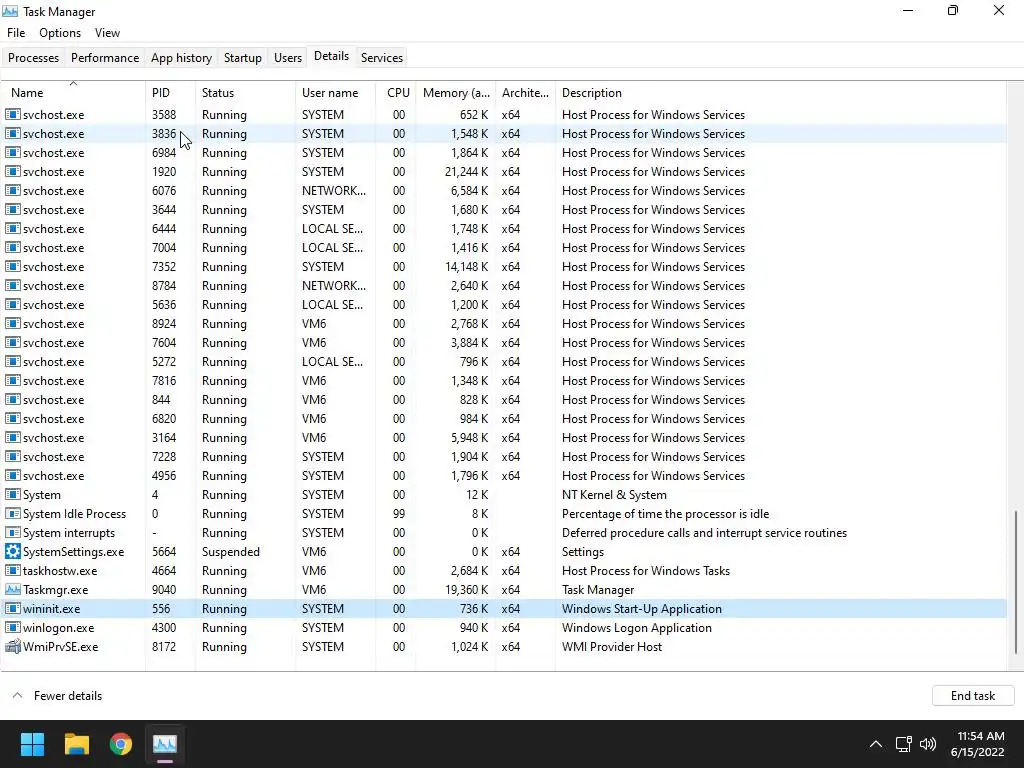This screenshot has width=1024, height=768.
Task: Switch to the Performance tab
Action: click(x=105, y=57)
